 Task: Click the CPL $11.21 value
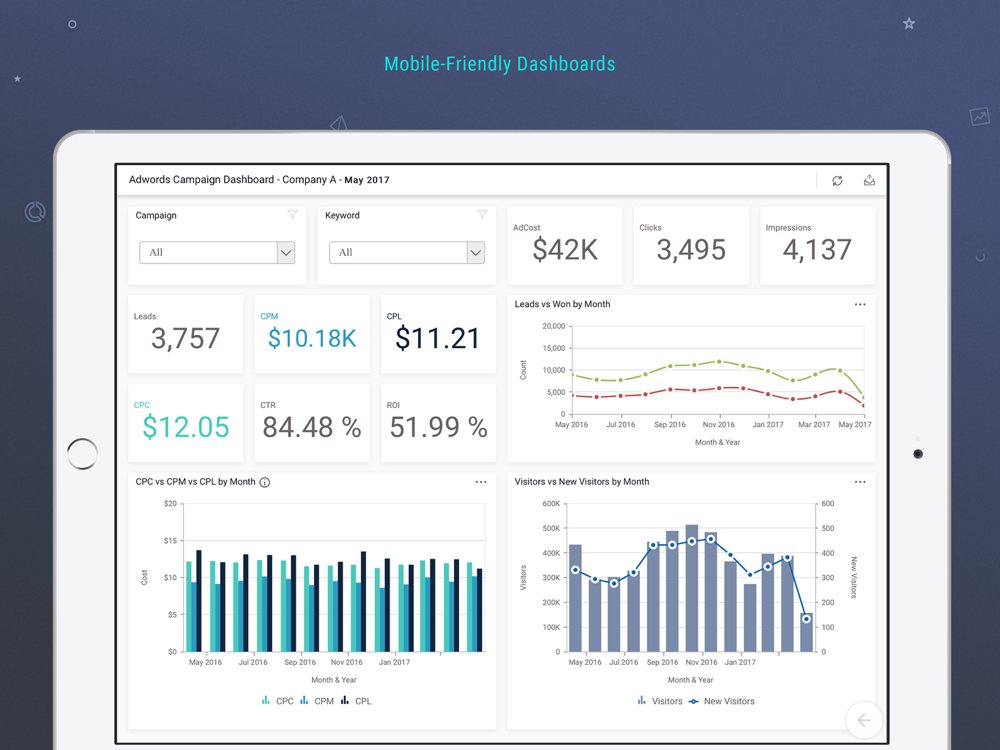coord(438,339)
